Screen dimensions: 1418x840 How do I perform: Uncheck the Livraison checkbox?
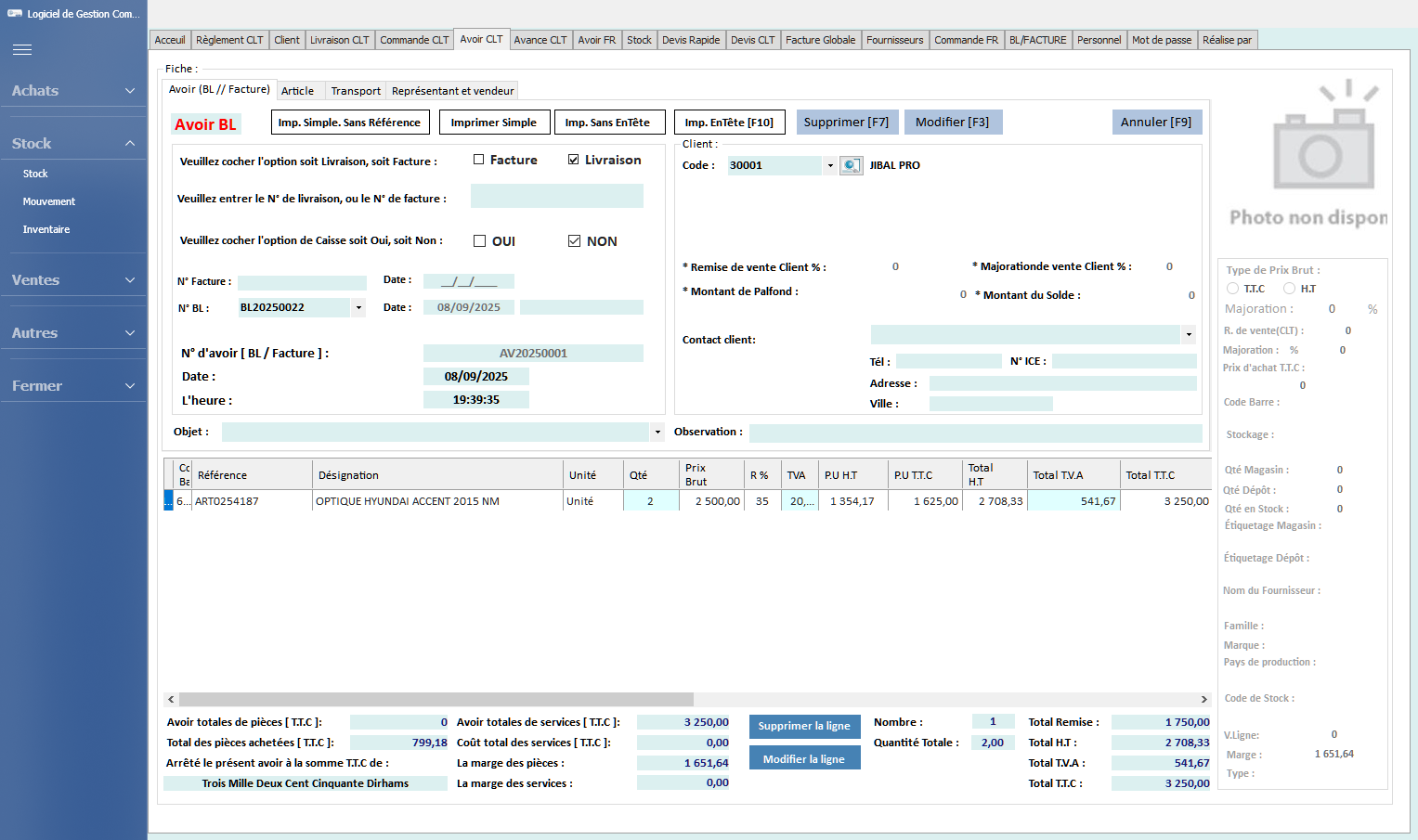[x=574, y=160]
